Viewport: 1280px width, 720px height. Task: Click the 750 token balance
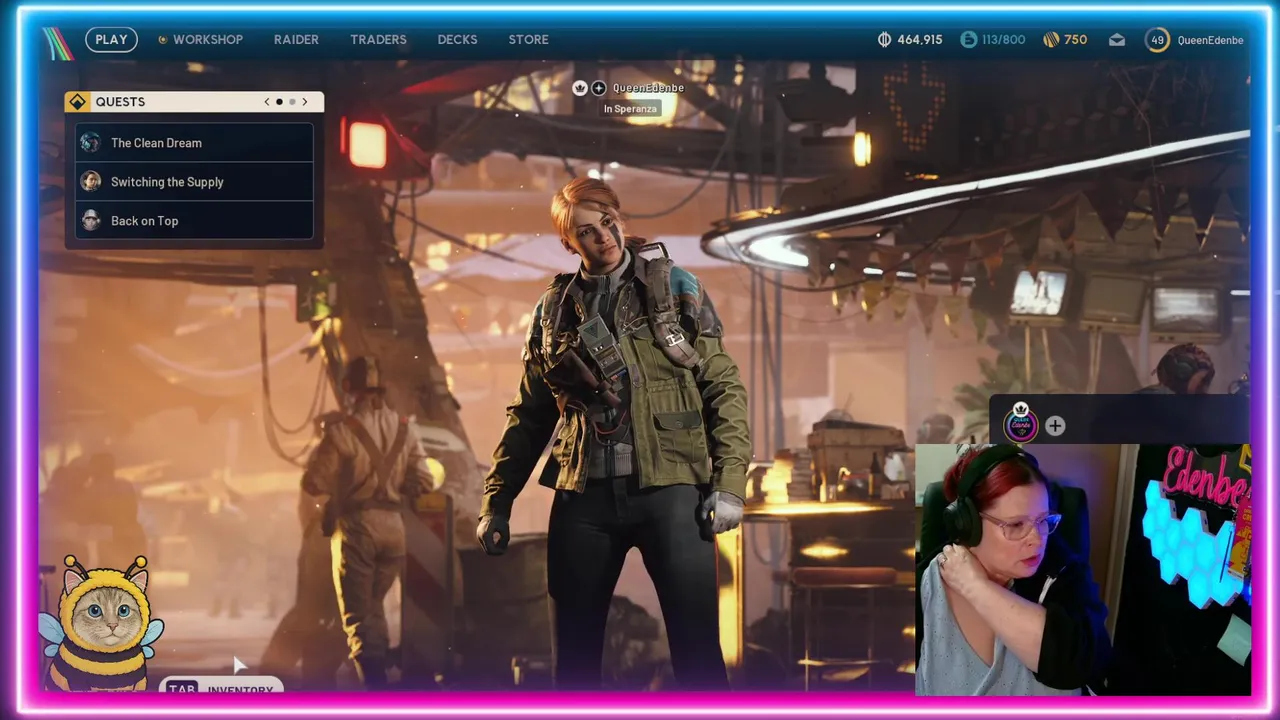coord(1075,40)
